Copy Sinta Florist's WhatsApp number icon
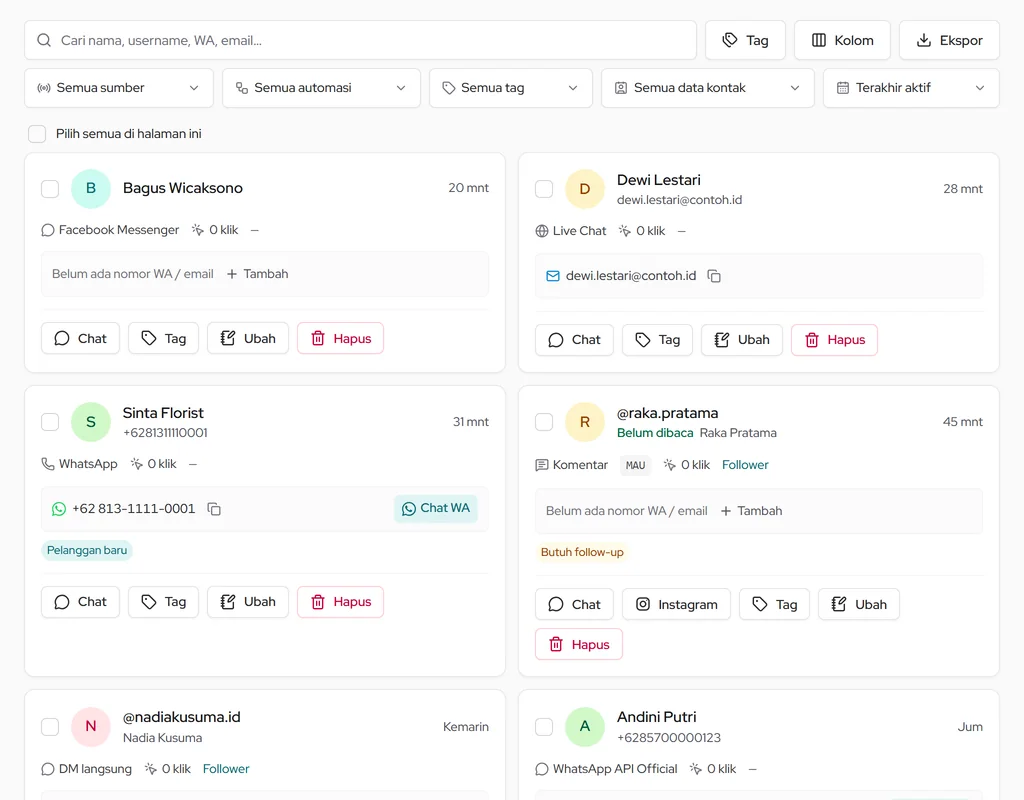This screenshot has width=1024, height=800. click(214, 509)
